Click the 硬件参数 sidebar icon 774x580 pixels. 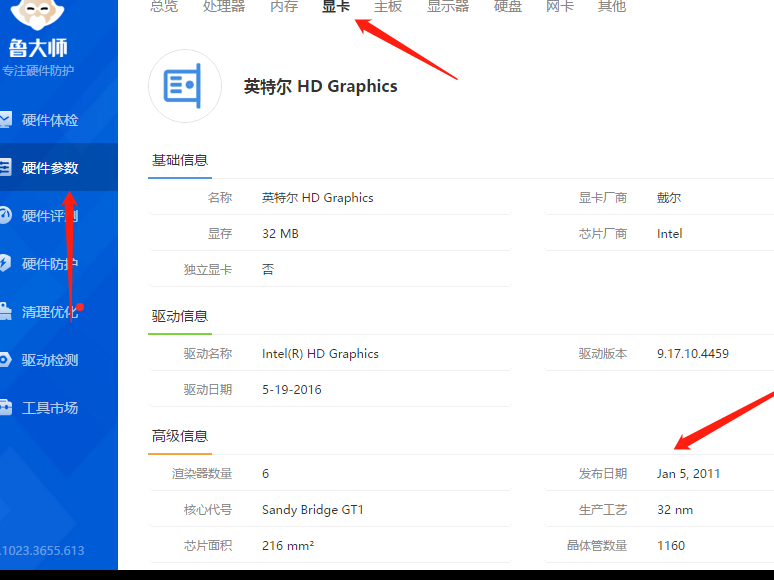click(x=5, y=167)
